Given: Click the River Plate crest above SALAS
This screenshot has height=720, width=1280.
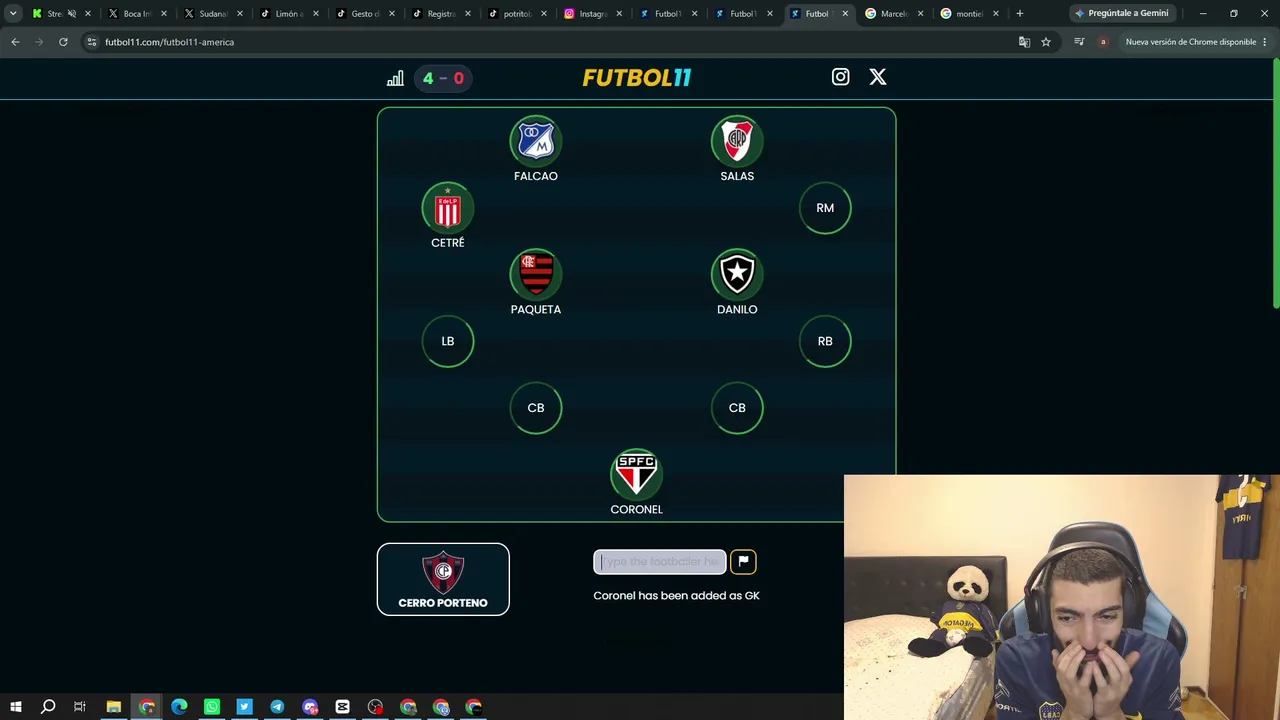Looking at the screenshot, I should [737, 141].
